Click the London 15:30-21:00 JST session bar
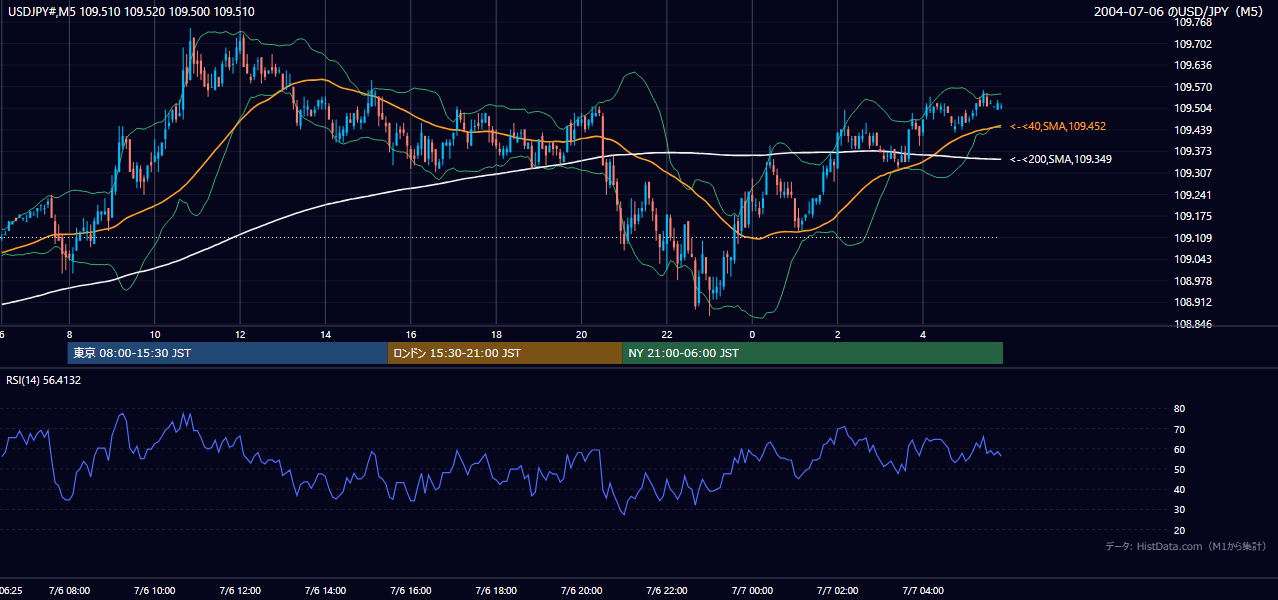The width and height of the screenshot is (1278, 600). pyautogui.click(x=505, y=353)
